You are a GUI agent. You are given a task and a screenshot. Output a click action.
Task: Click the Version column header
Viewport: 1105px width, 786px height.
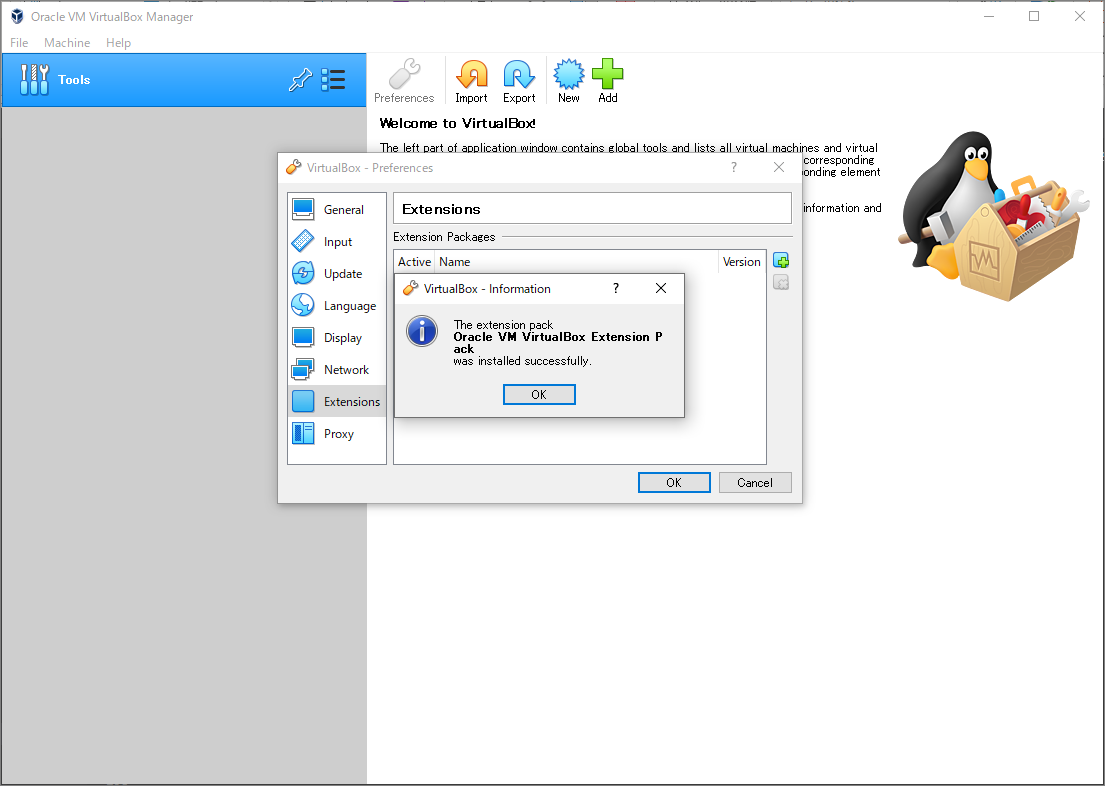(x=741, y=262)
